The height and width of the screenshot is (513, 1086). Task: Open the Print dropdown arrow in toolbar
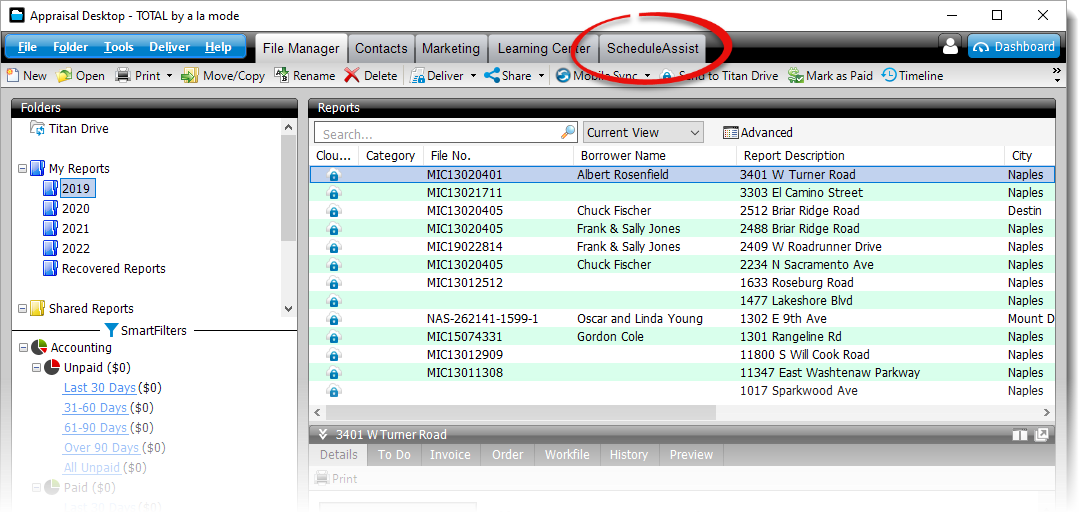coord(170,76)
